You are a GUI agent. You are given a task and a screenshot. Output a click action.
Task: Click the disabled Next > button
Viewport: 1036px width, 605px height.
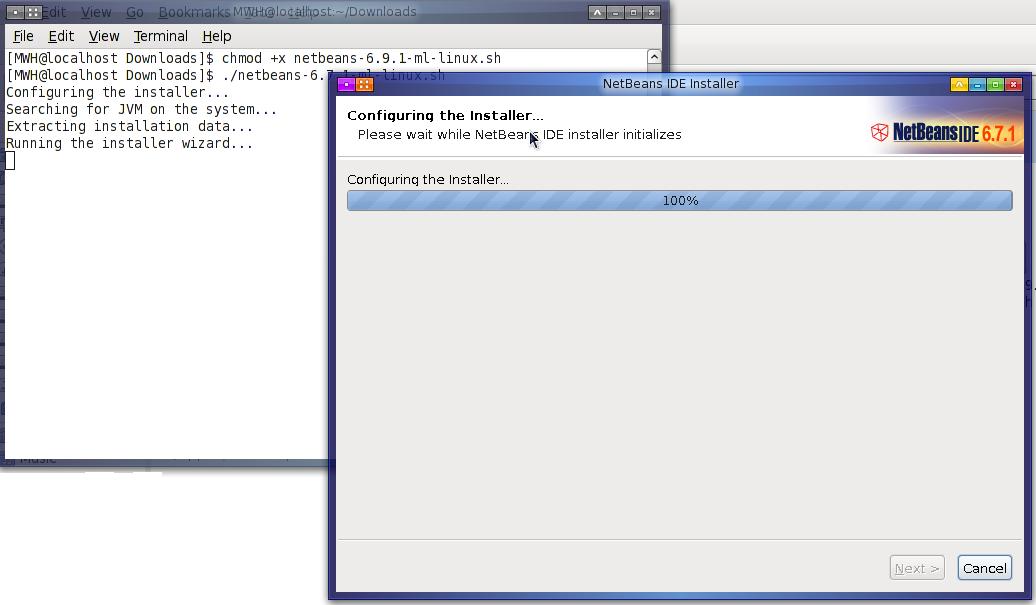point(917,568)
